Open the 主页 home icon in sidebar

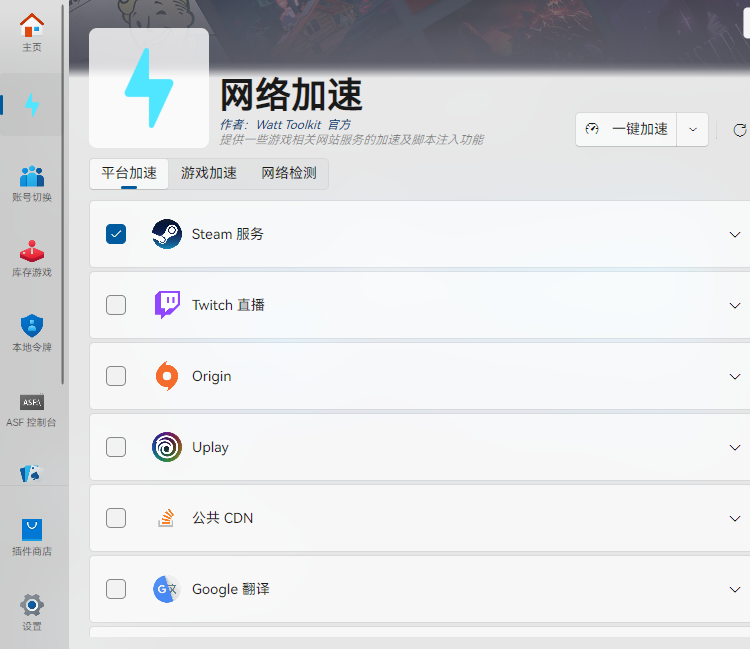[32, 31]
